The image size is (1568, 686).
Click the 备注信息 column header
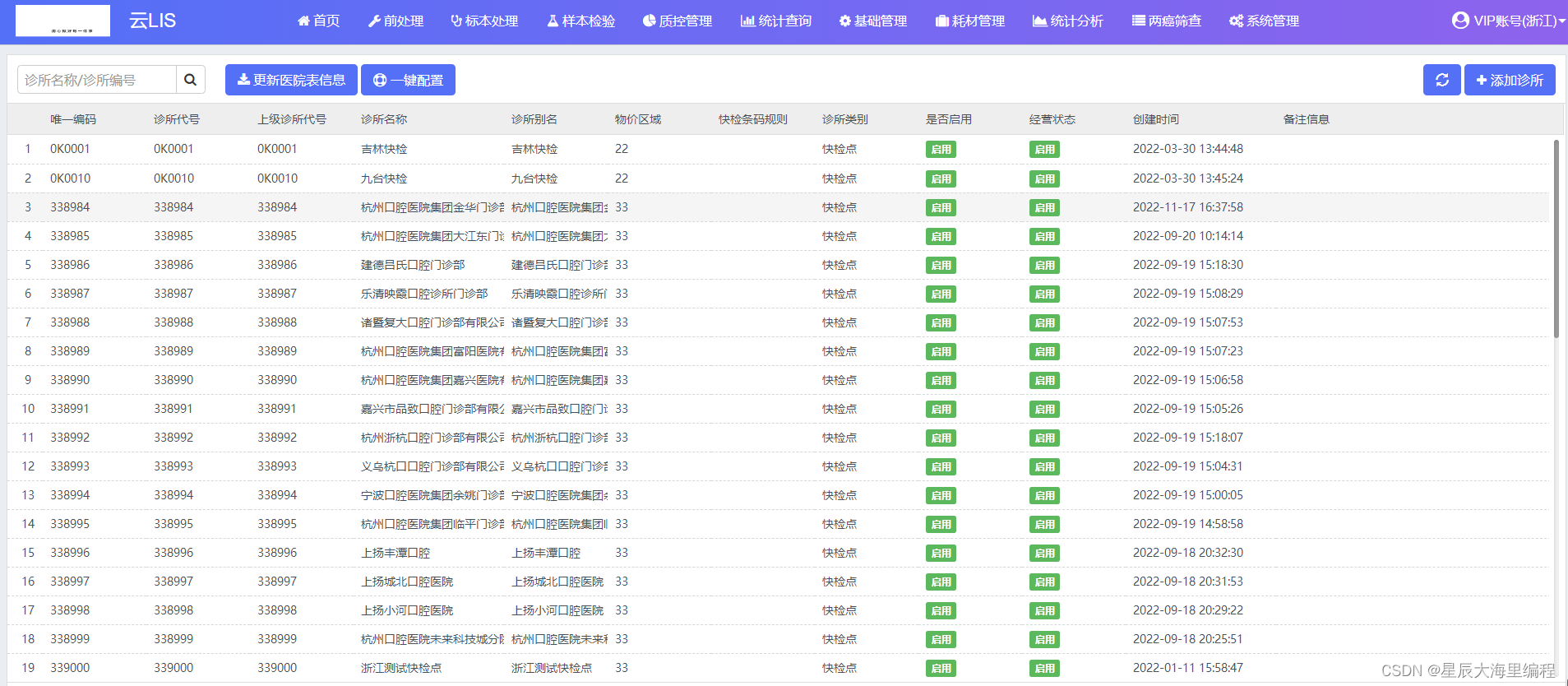1307,119
